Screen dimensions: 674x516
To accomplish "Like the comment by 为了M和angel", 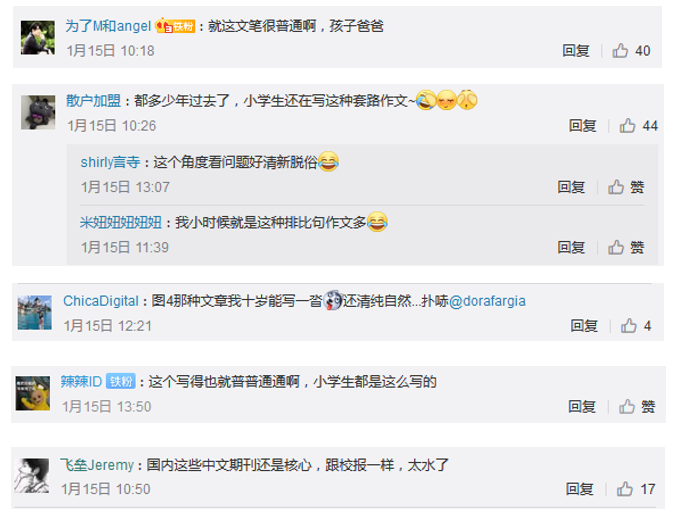I will [x=620, y=51].
